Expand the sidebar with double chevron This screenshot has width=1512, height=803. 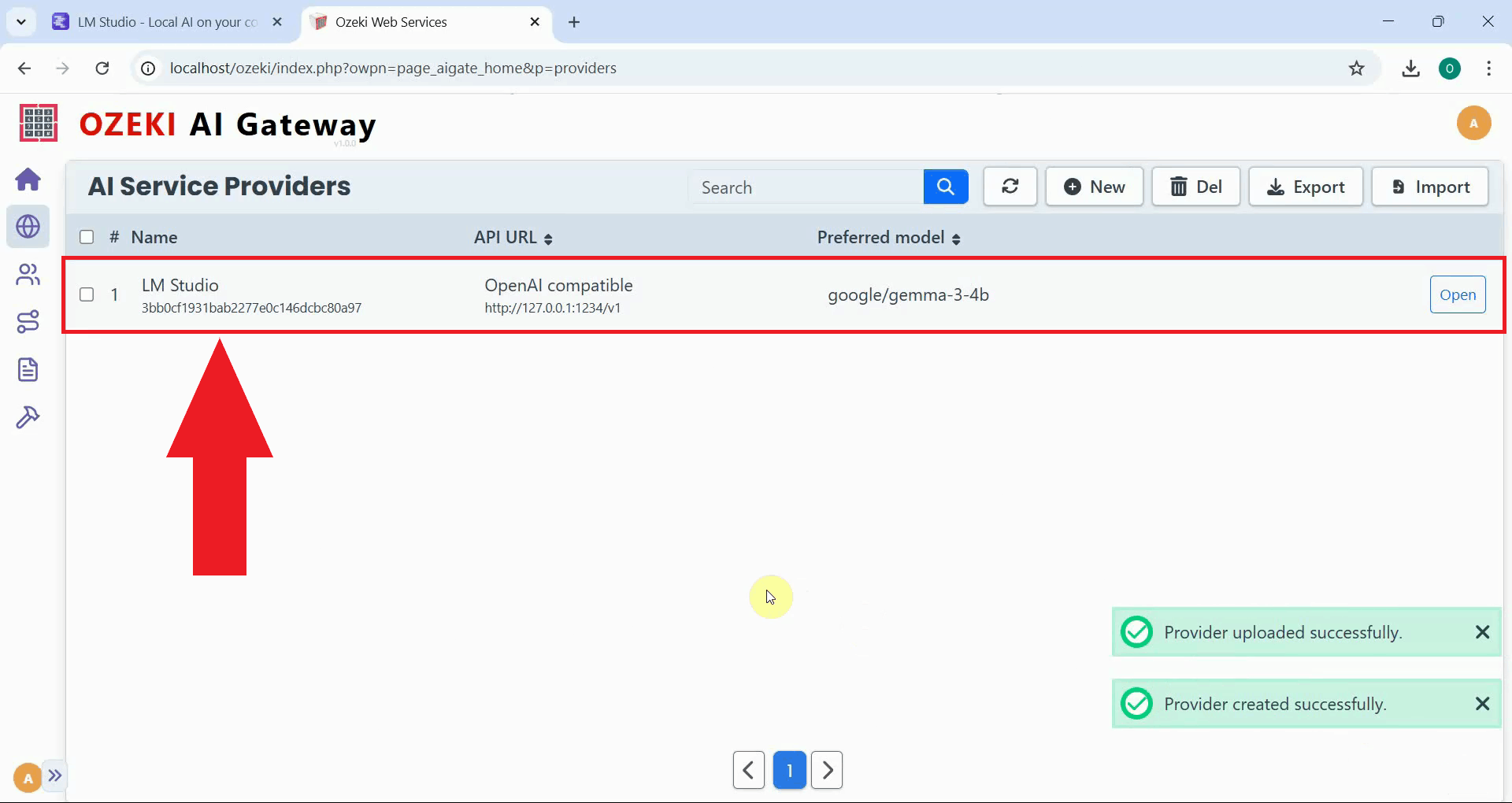pyautogui.click(x=54, y=775)
